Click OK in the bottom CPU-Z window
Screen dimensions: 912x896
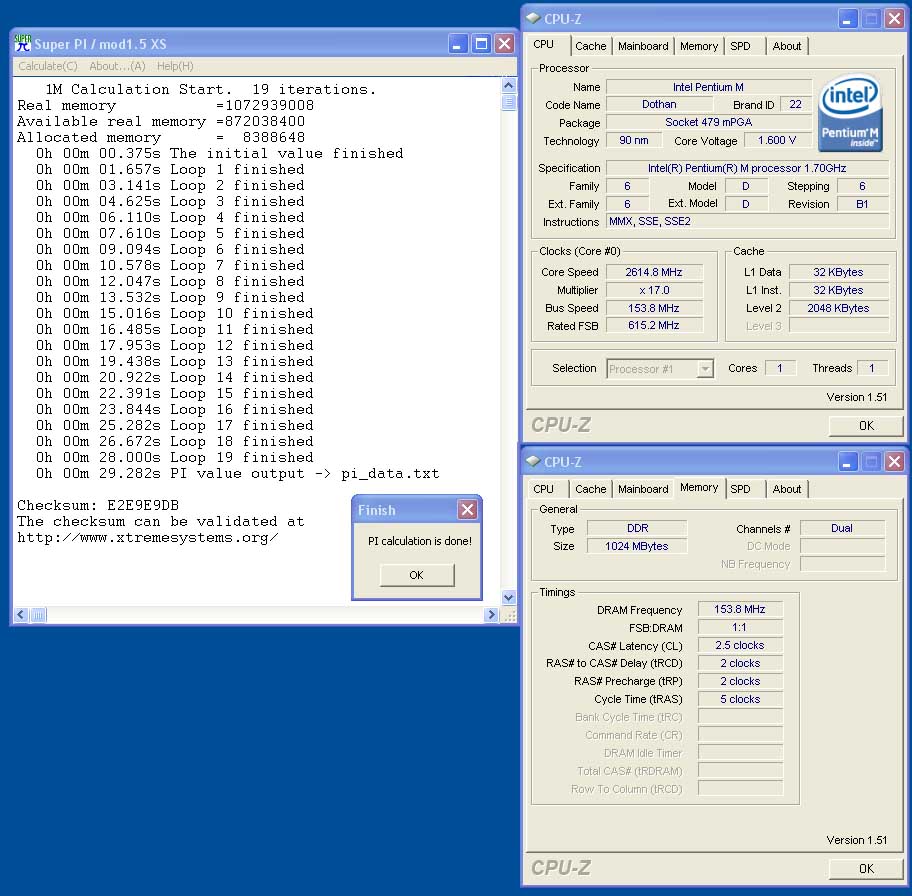pyautogui.click(x=866, y=868)
